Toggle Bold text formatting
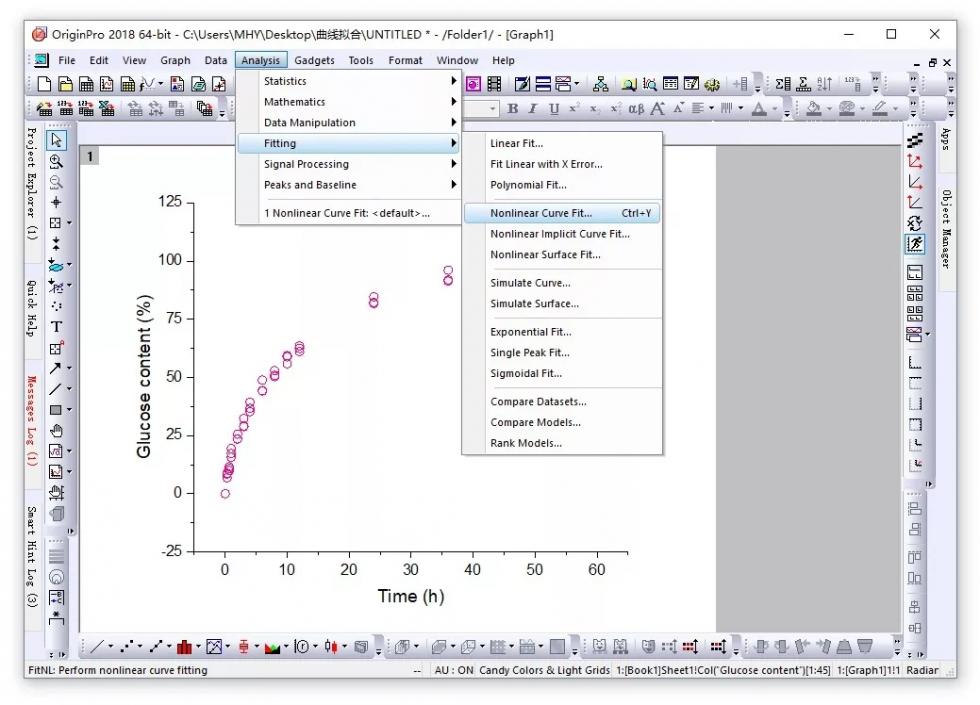Viewport: 980px width, 705px height. pyautogui.click(x=513, y=109)
